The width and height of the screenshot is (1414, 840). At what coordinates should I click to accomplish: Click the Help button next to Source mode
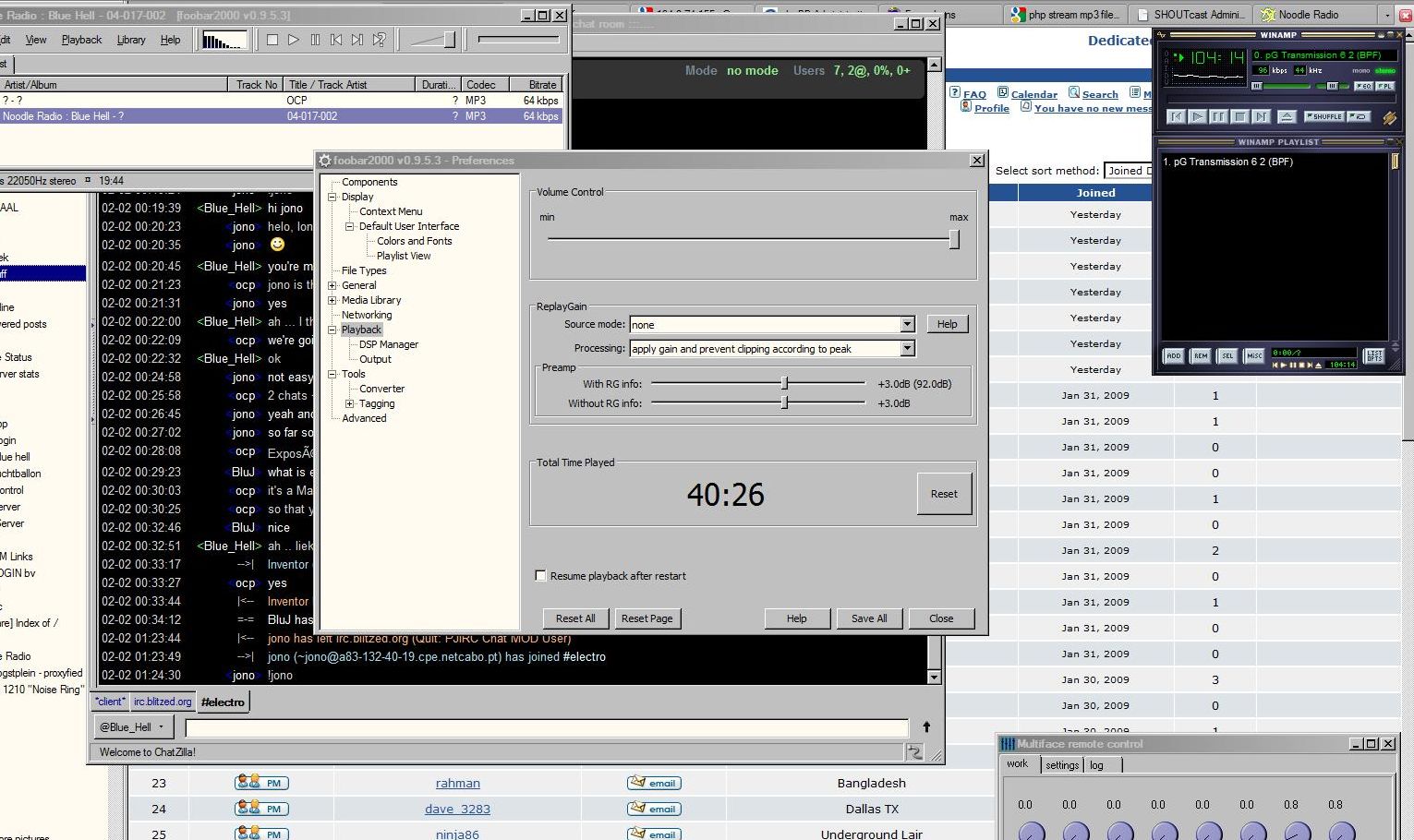pyautogui.click(x=947, y=324)
